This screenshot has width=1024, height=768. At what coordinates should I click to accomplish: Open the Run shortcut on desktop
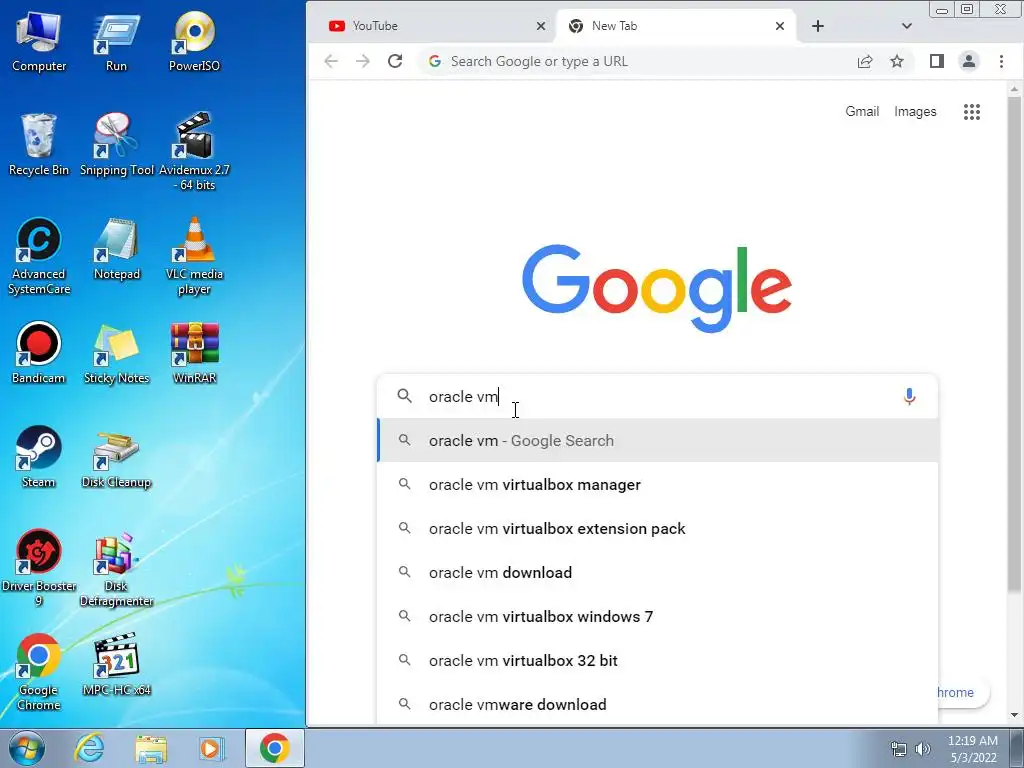[116, 41]
